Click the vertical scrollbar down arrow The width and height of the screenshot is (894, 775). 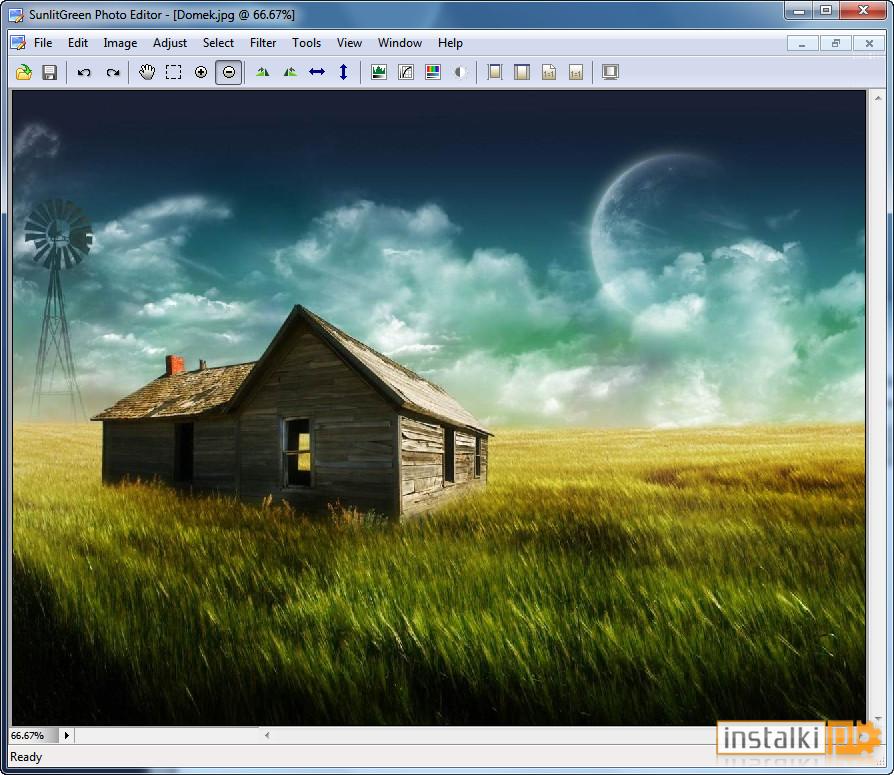pos(878,719)
